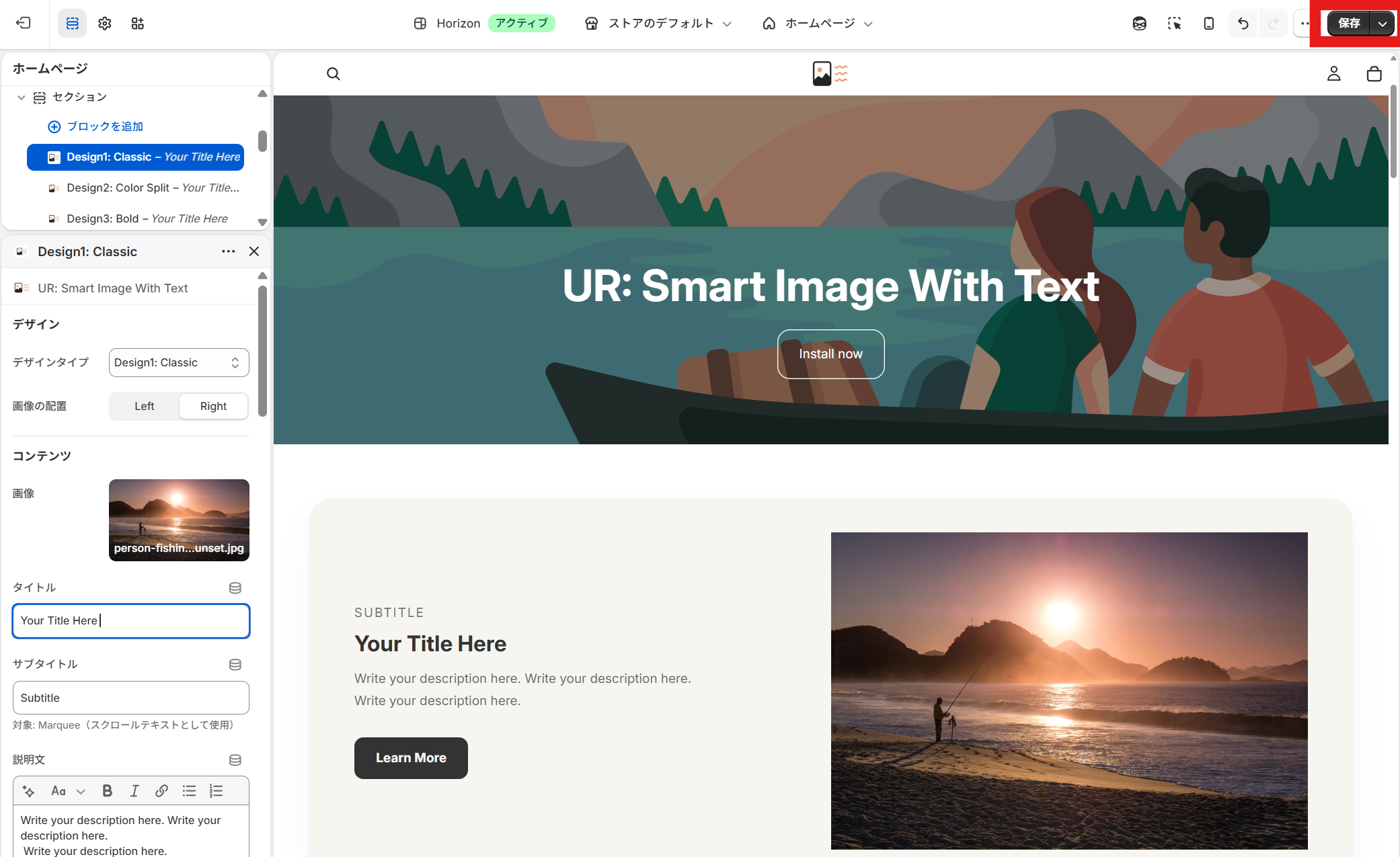
Task: Set image placement to Left
Action: pos(145,406)
